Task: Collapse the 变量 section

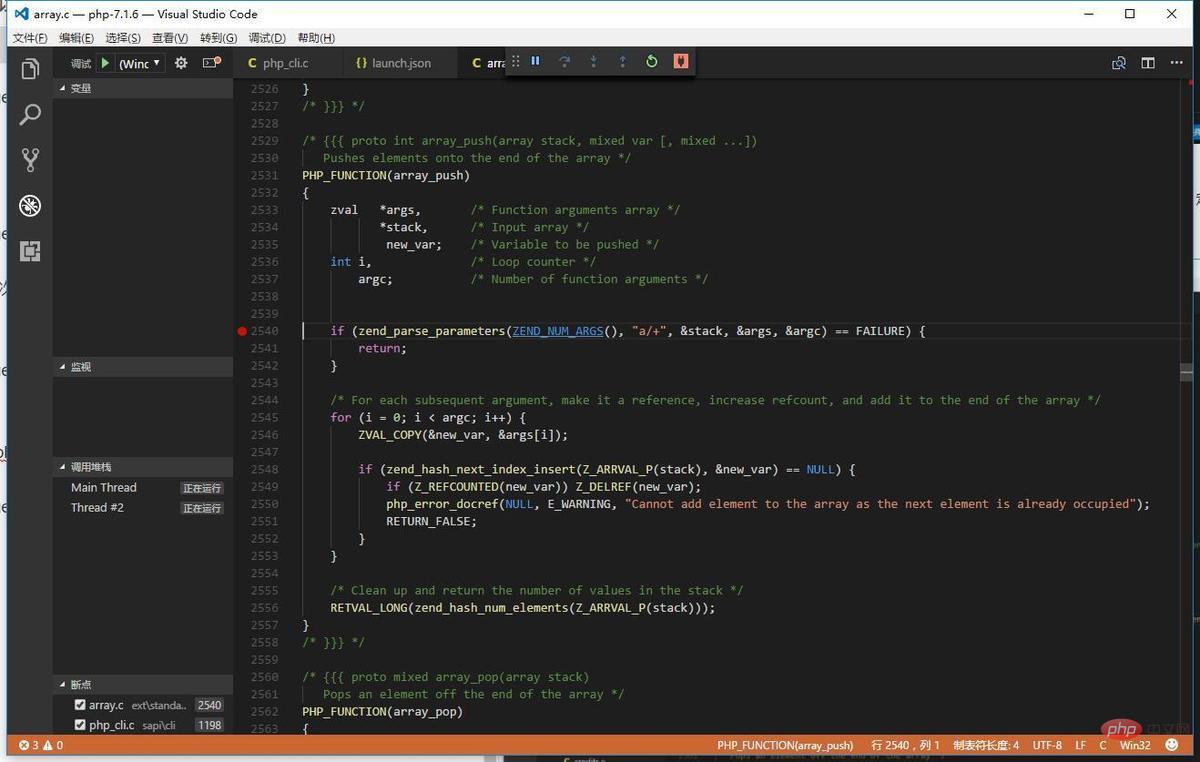Action: [143, 88]
